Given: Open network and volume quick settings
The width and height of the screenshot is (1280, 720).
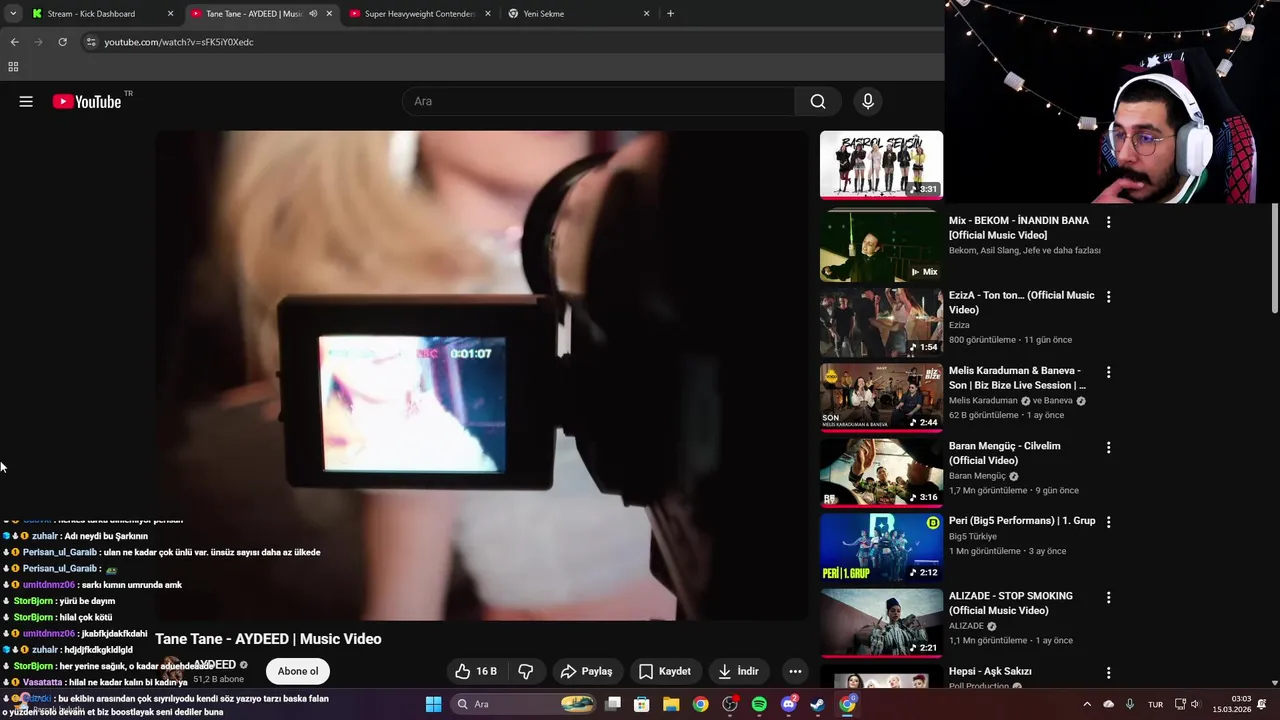Looking at the screenshot, I should 1189,704.
